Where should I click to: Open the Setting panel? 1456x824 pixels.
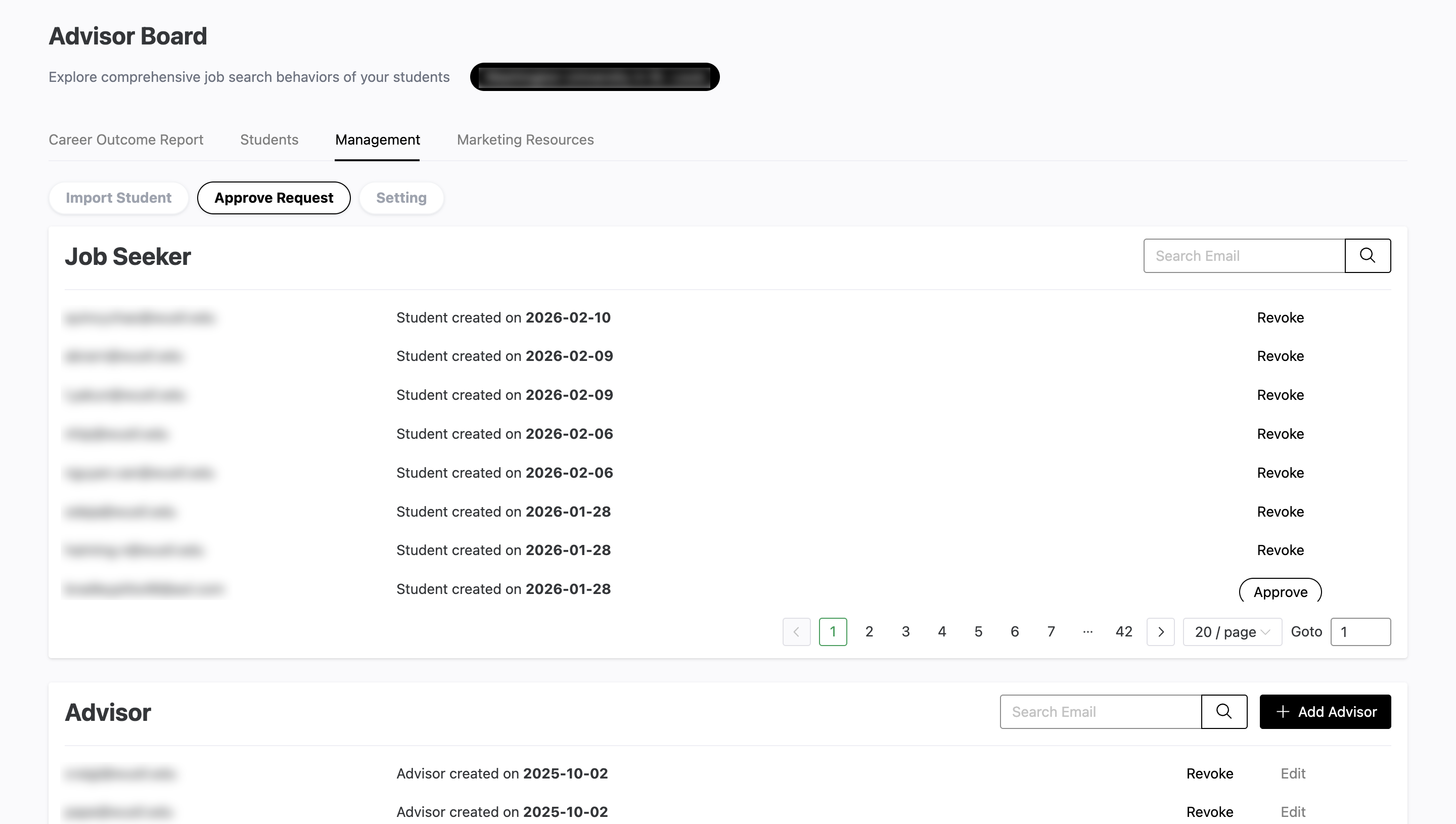(x=401, y=198)
